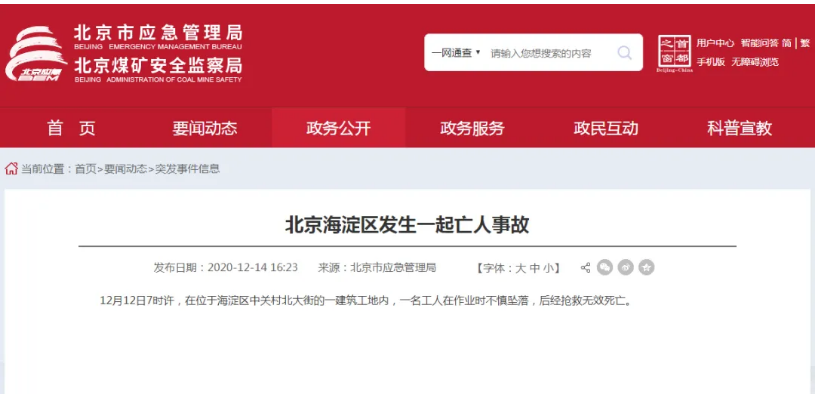Click the 无障碍浏览 accessibility link
Screen dimensions: 819x418
754,62
